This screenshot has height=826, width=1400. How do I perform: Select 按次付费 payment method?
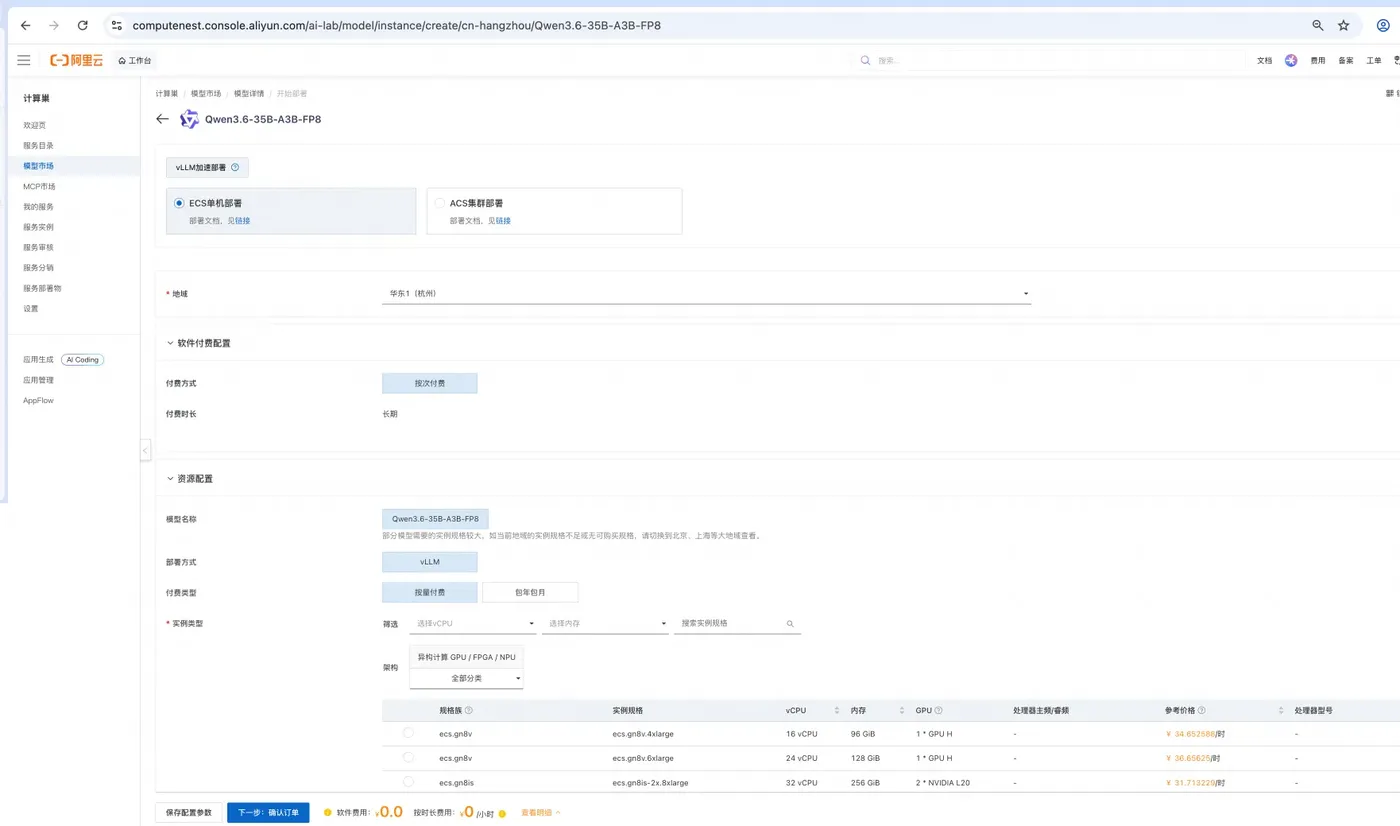click(430, 383)
